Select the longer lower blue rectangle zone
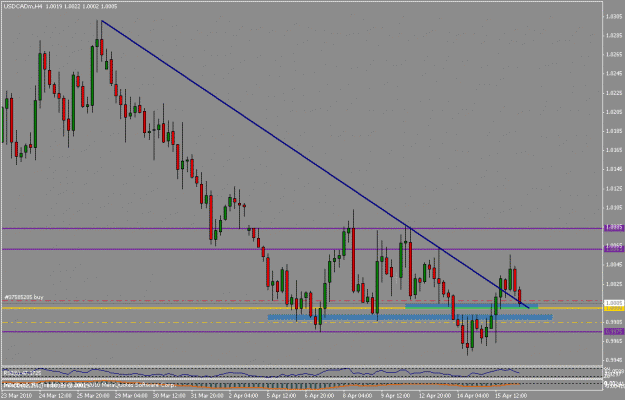The width and height of the screenshot is (625, 400). [x=410, y=317]
